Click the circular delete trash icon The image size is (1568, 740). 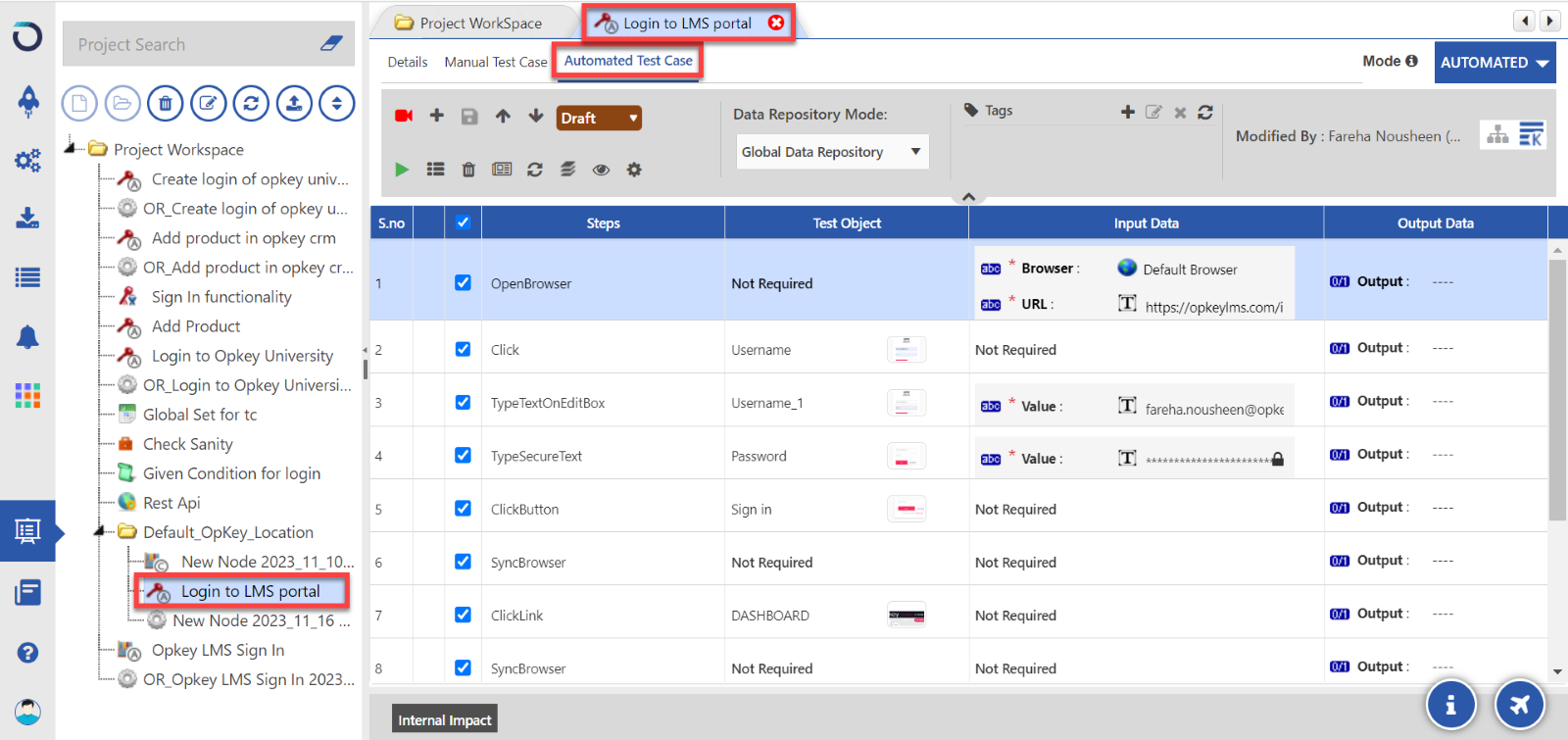[x=166, y=103]
